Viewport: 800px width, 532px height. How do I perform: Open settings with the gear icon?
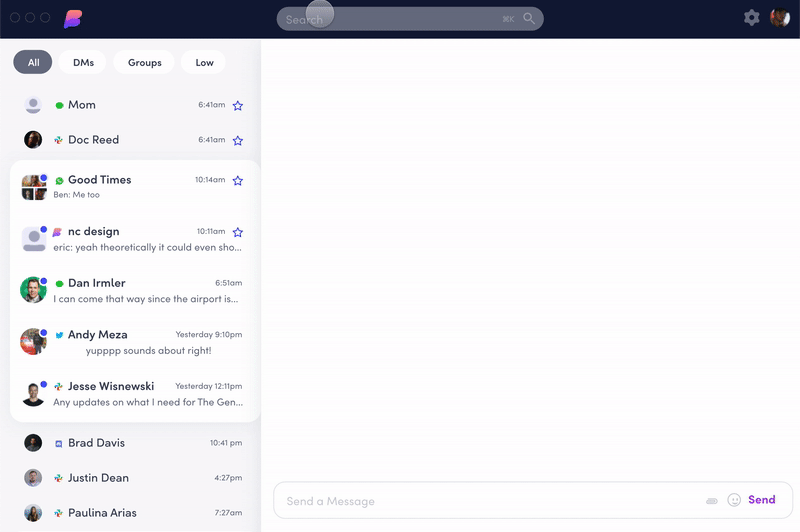(x=751, y=18)
